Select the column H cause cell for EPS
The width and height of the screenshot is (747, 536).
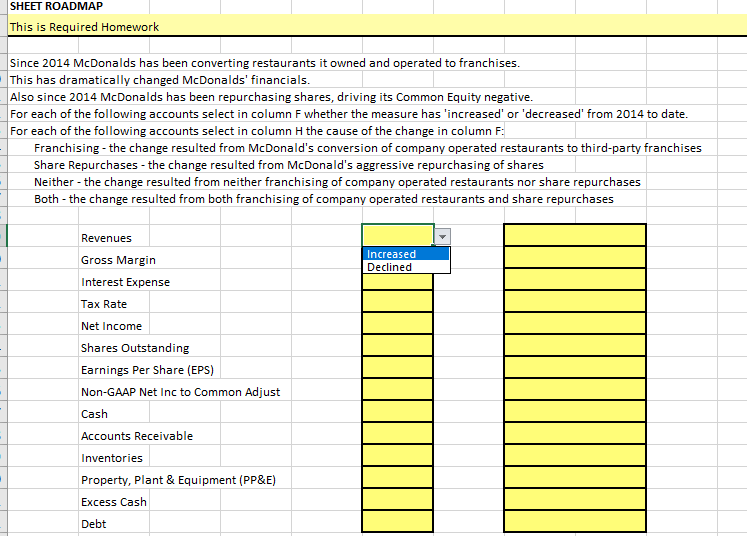pyautogui.click(x=575, y=367)
